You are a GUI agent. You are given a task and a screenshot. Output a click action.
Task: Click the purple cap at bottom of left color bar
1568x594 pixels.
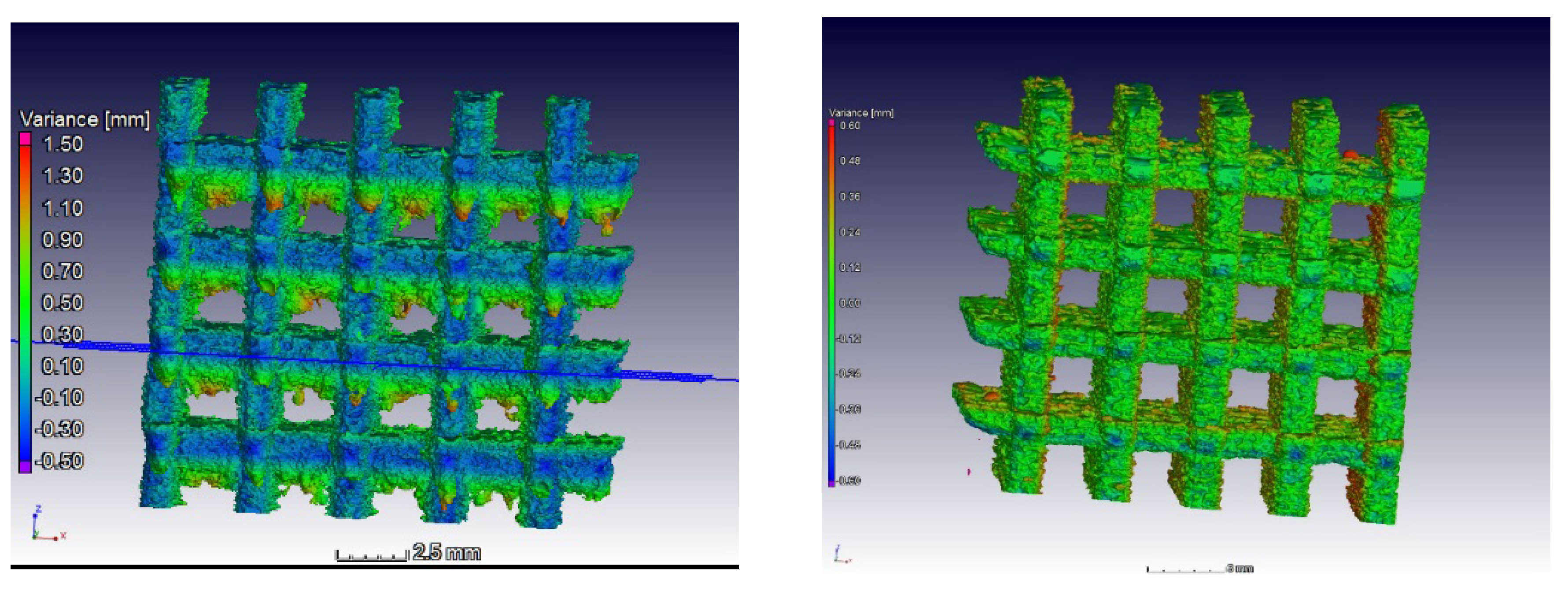[x=25, y=467]
